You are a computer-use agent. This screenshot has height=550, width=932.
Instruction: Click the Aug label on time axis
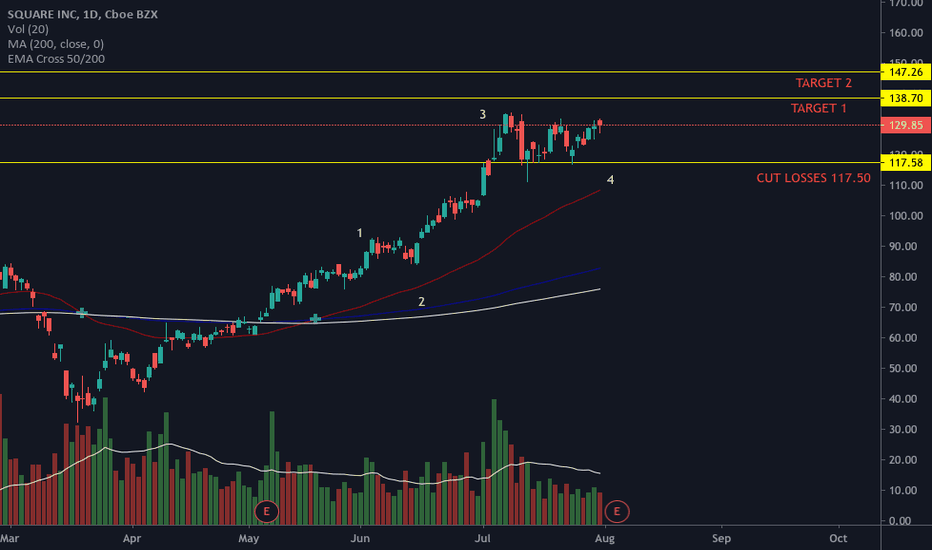[605, 539]
